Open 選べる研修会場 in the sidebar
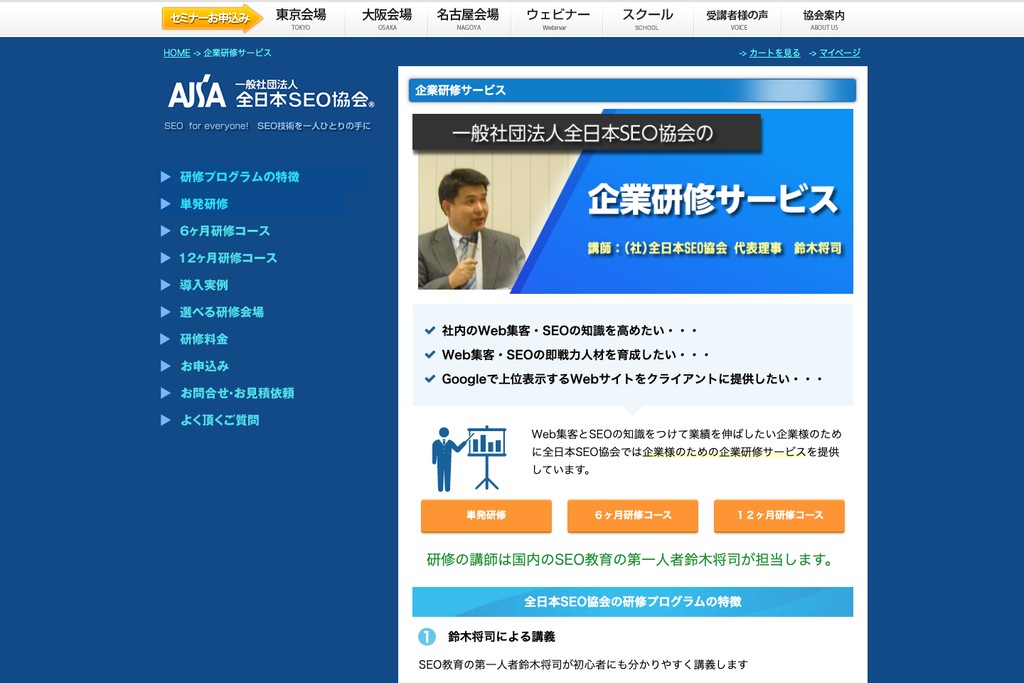 click(x=222, y=312)
